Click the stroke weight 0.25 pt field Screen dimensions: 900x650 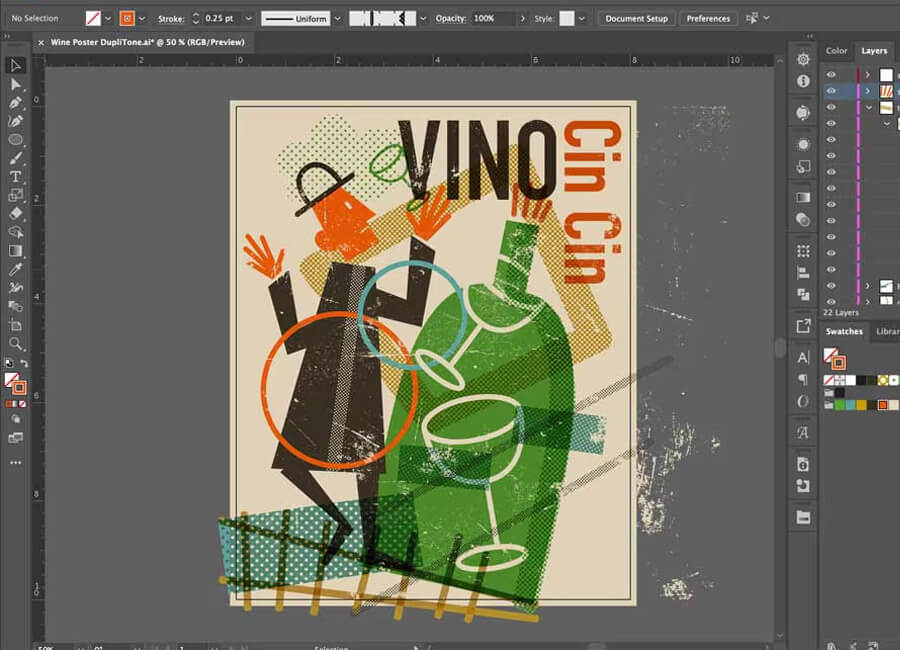[220, 19]
